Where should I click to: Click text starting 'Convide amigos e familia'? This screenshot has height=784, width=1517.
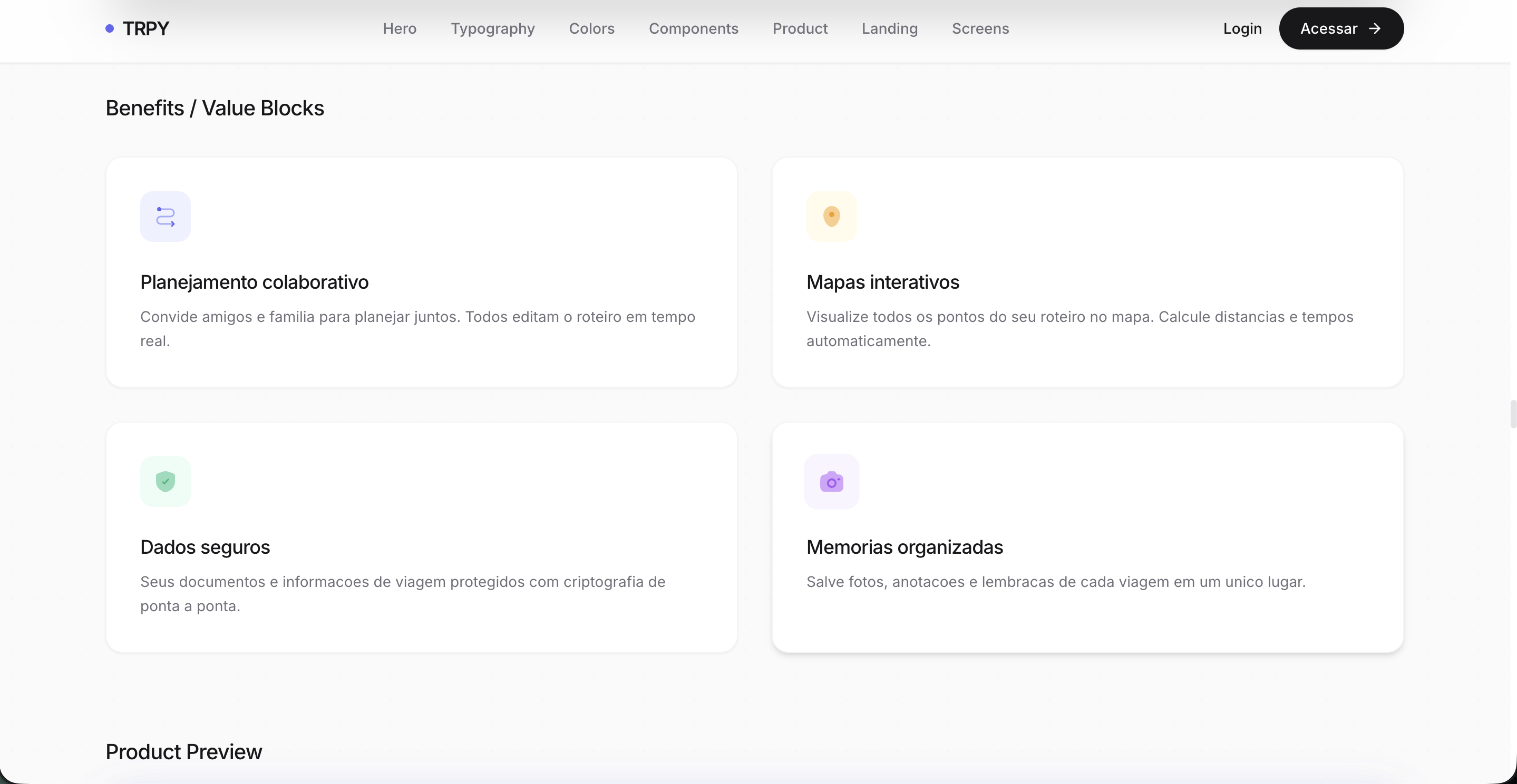coord(418,329)
